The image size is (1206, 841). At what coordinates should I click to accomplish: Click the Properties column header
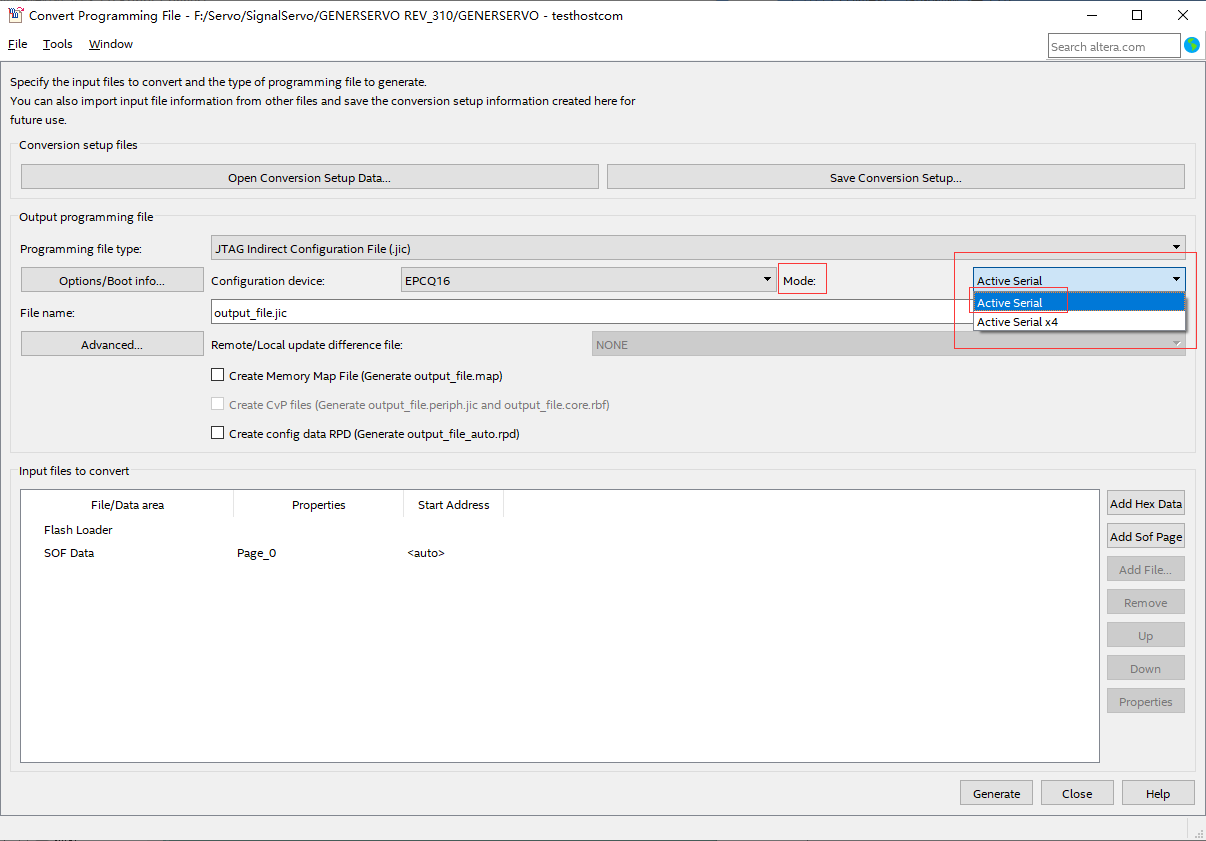click(319, 504)
